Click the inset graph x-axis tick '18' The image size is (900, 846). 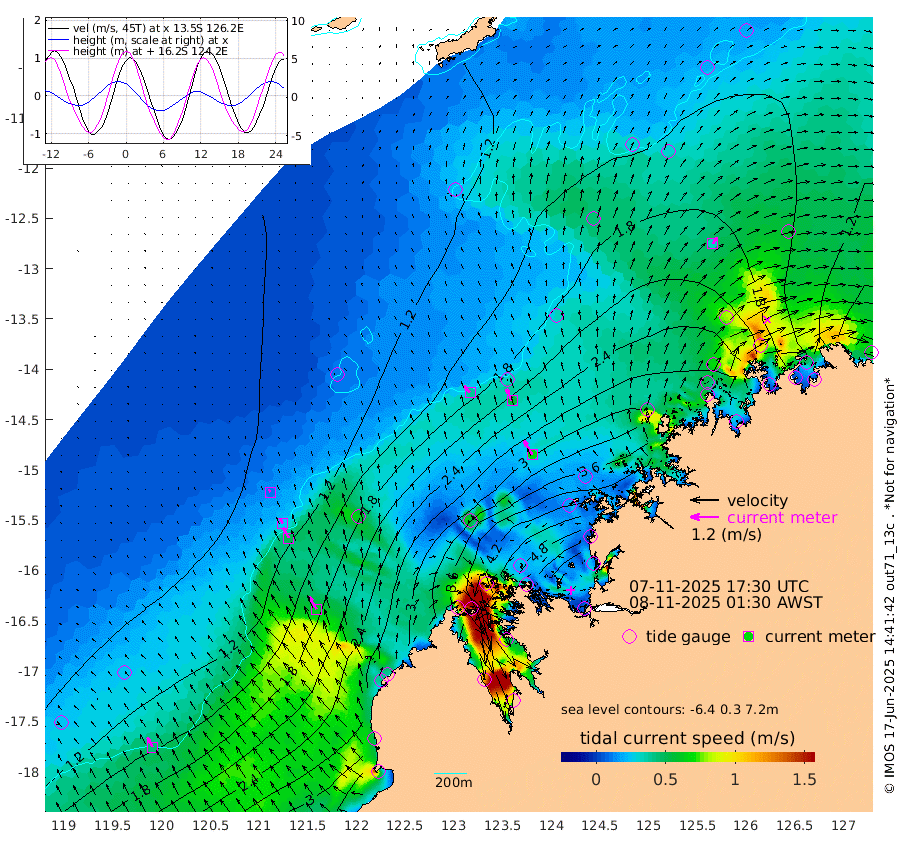tap(238, 154)
